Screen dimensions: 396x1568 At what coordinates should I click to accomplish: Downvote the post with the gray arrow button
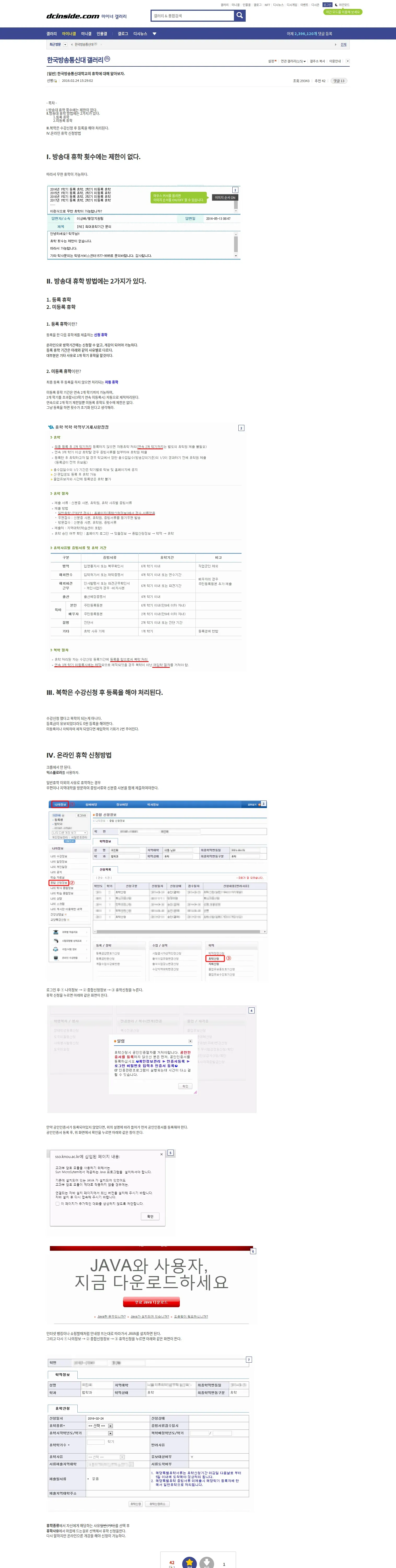[206, 1563]
